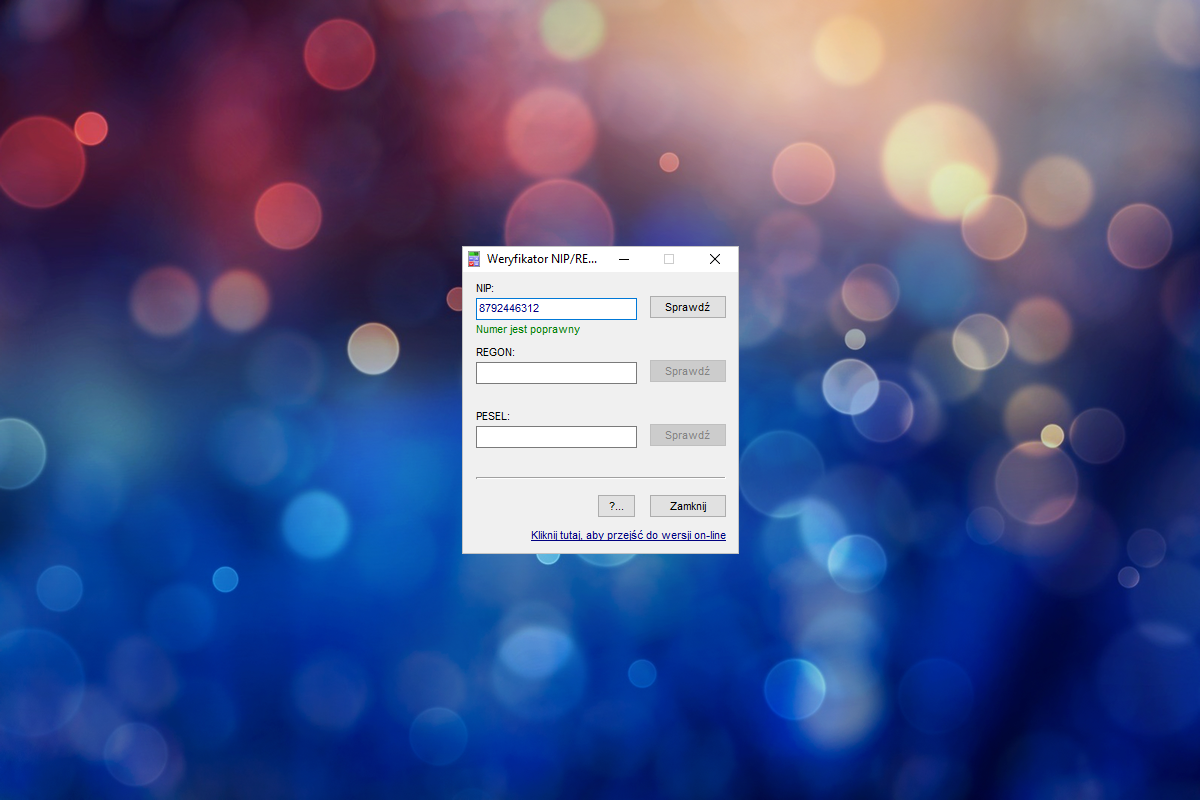Focus the REGON input field

556,373
